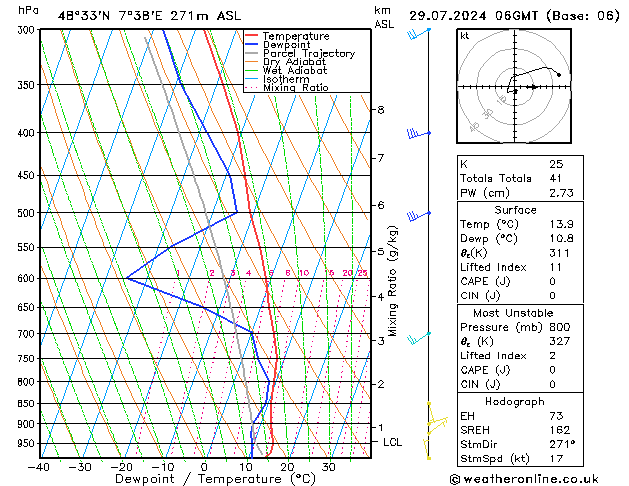
Task: Click the station coordinates '48°33'N 7°38'E'
Action: pyautogui.click(x=110, y=16)
